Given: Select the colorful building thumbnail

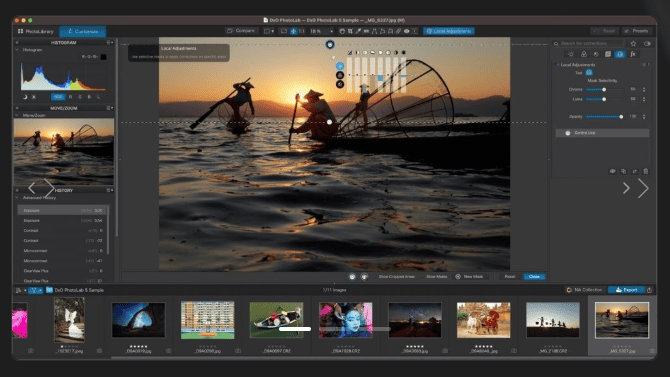Looking at the screenshot, I should pos(208,320).
